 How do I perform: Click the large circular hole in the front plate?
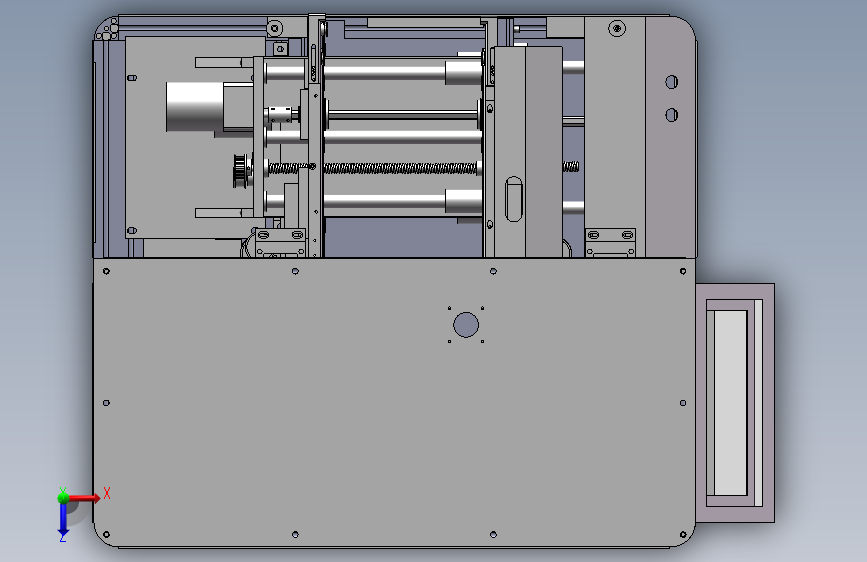[x=466, y=325]
